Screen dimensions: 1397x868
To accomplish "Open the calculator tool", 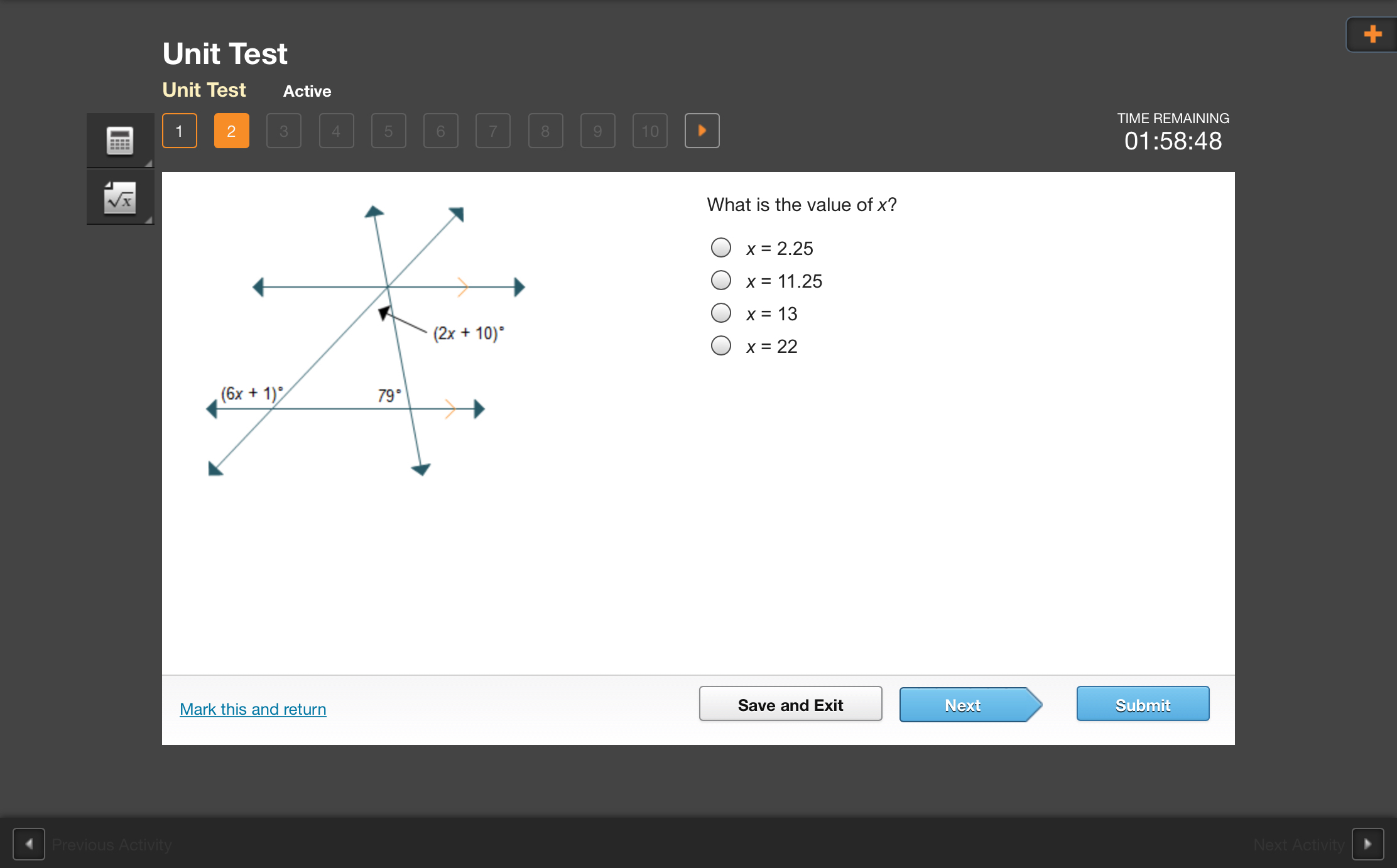I will pyautogui.click(x=119, y=140).
